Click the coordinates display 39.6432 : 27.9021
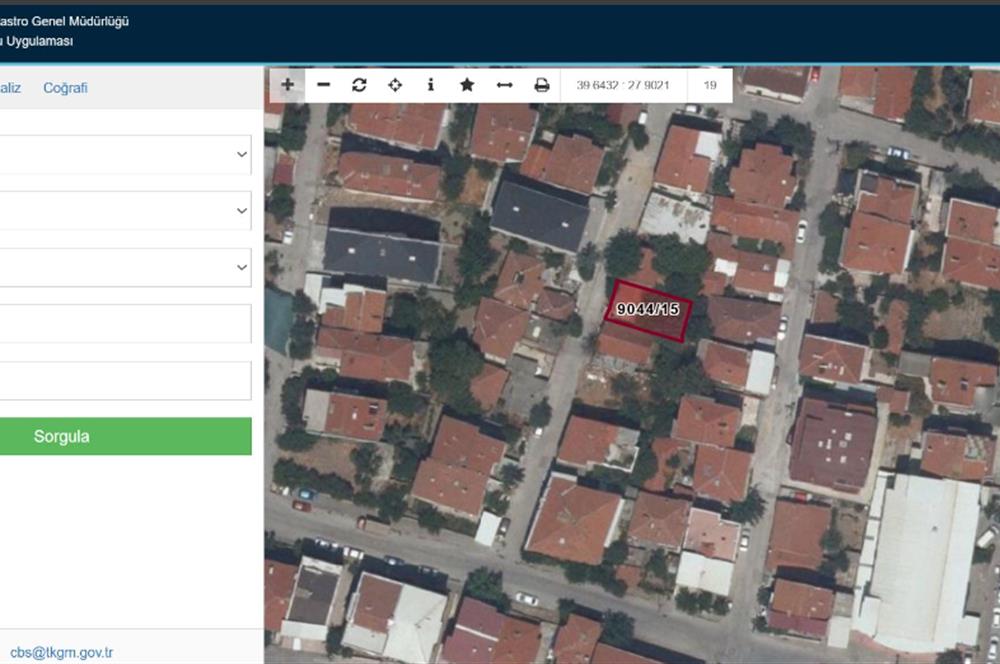This screenshot has height=664, width=1000. click(623, 85)
